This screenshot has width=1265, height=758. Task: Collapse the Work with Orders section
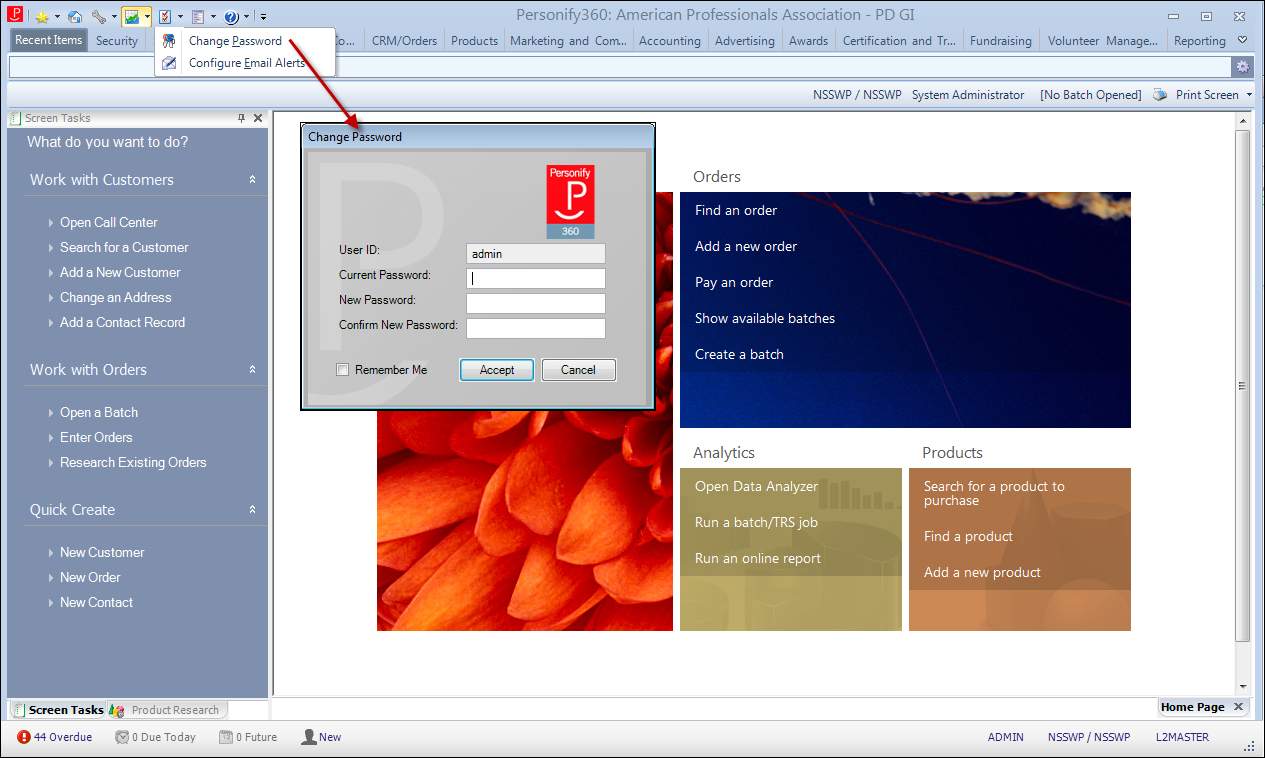(252, 370)
